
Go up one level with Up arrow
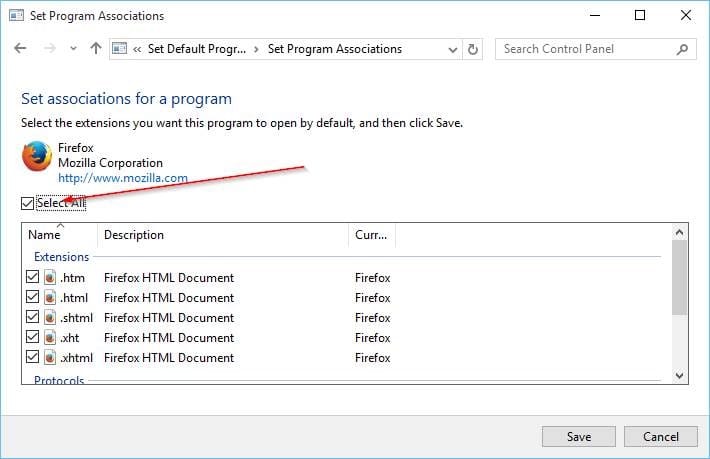coord(96,48)
